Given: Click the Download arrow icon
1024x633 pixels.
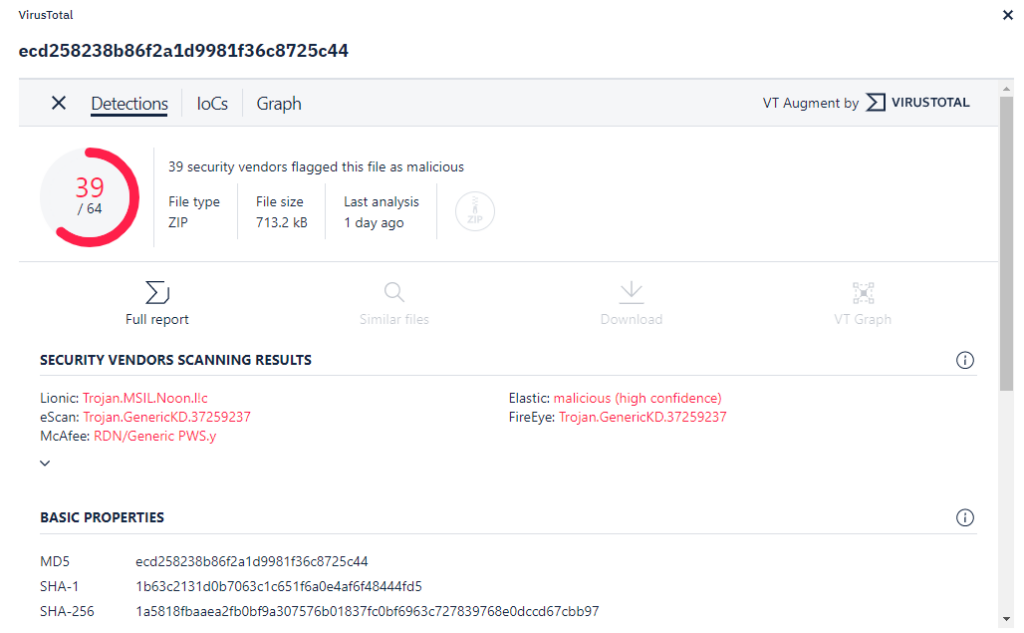Looking at the screenshot, I should tap(631, 292).
